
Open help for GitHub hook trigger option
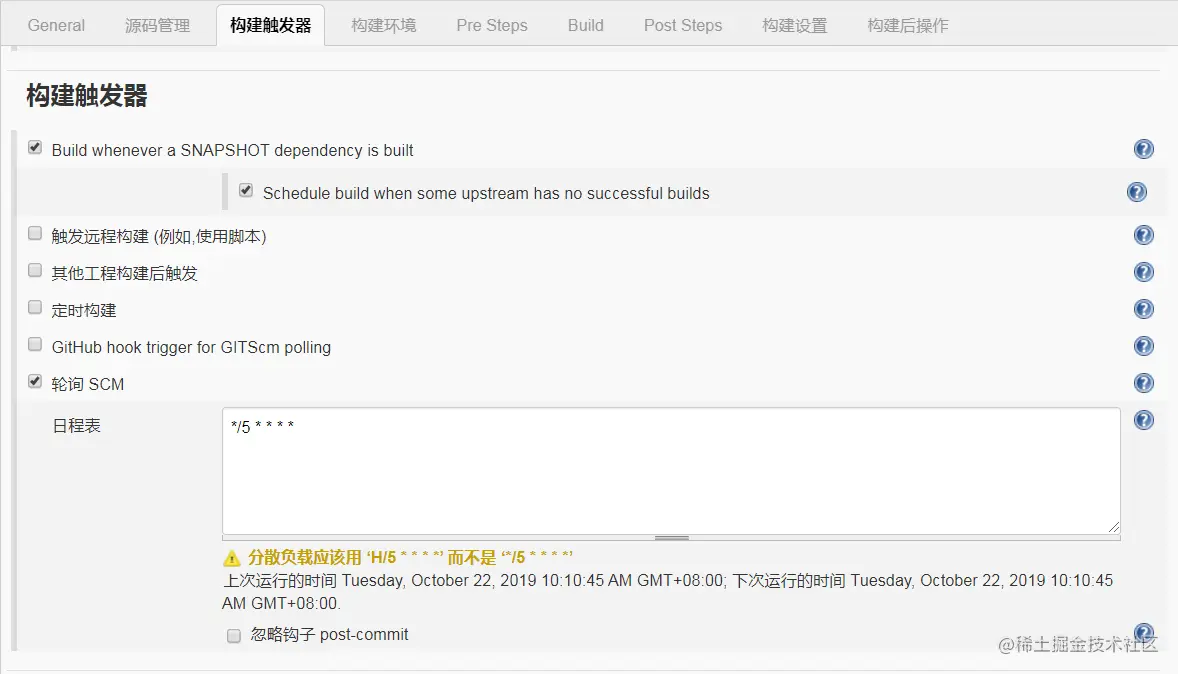click(x=1143, y=346)
